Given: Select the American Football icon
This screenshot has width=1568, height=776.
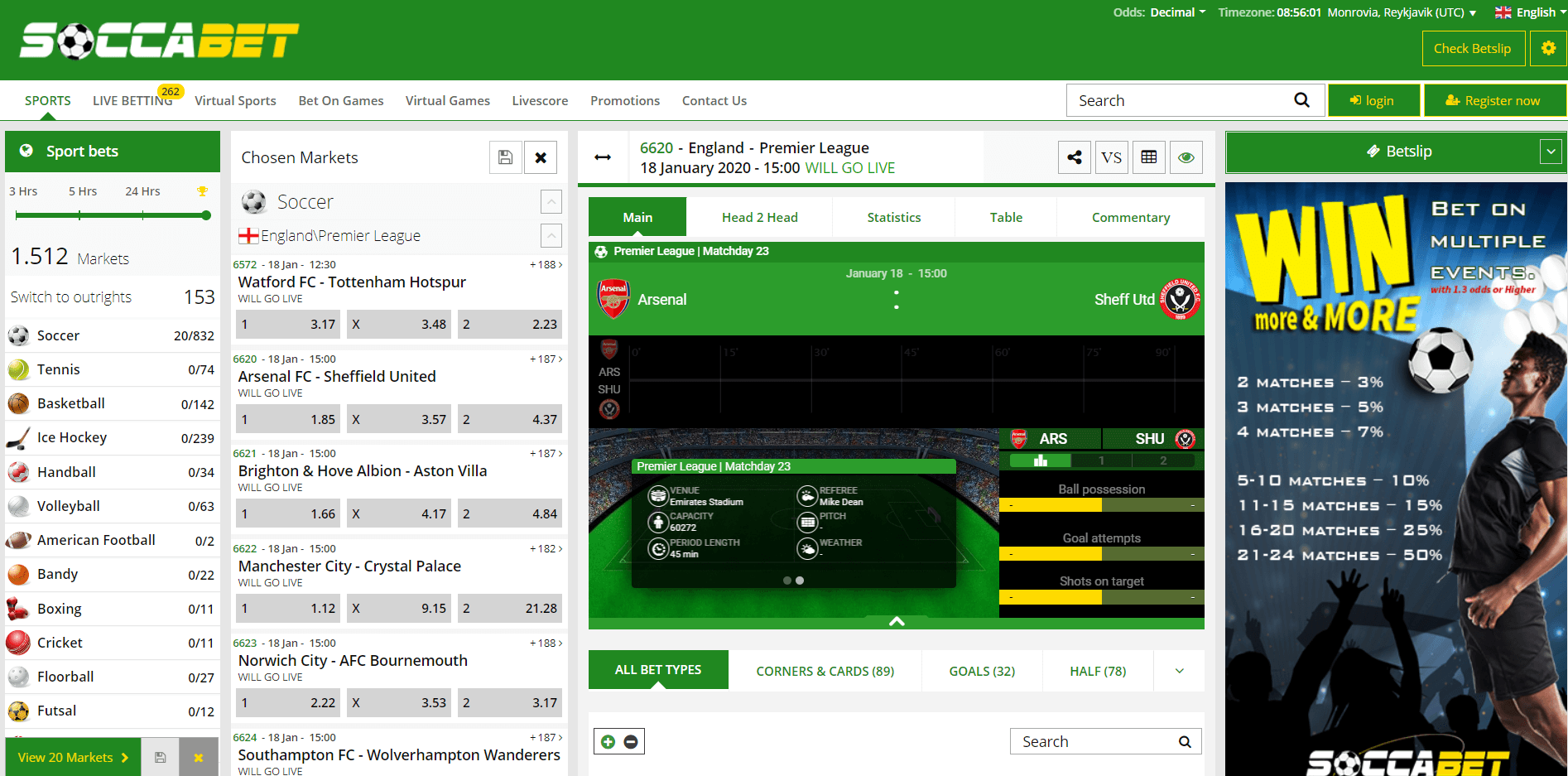Looking at the screenshot, I should (18, 540).
